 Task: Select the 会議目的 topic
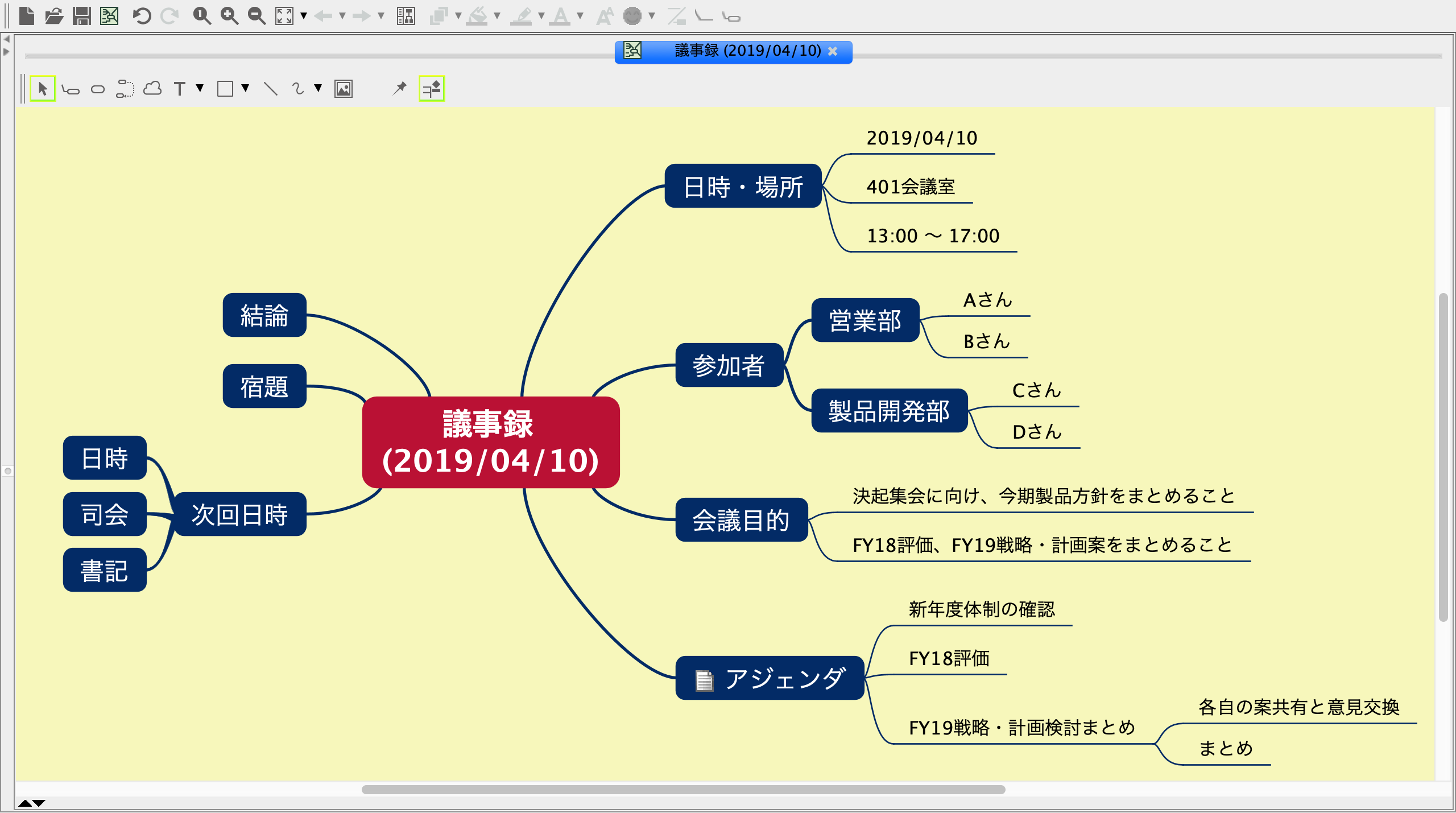tap(741, 520)
